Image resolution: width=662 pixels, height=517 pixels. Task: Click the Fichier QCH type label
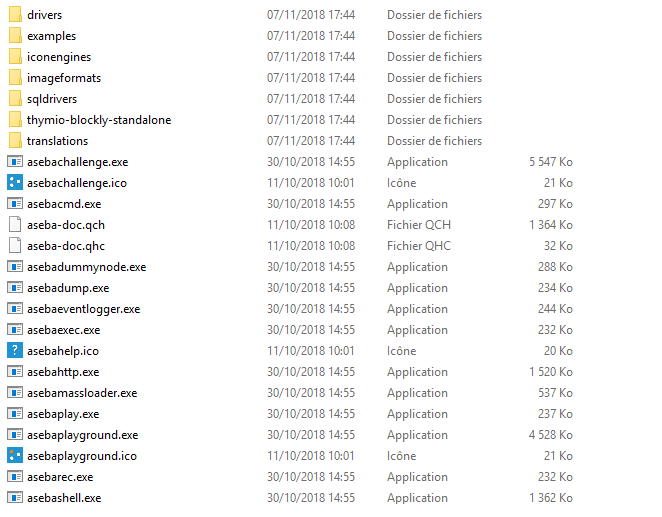[419, 225]
